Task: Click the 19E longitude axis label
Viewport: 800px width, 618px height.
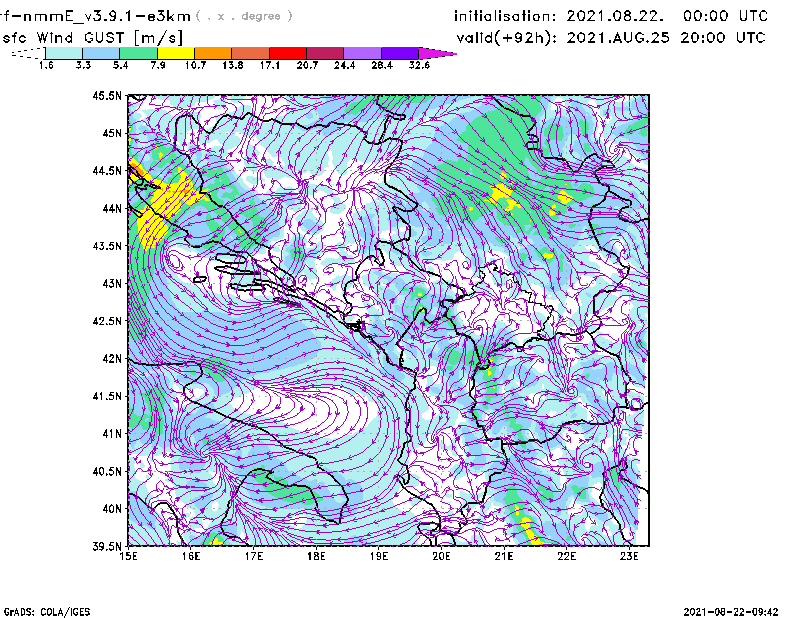Action: tap(379, 557)
